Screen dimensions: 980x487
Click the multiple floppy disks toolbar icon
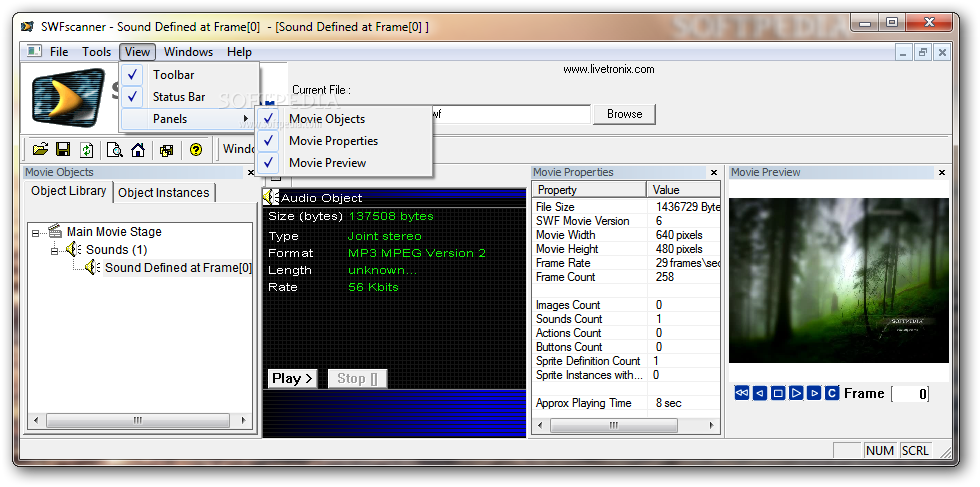166,149
